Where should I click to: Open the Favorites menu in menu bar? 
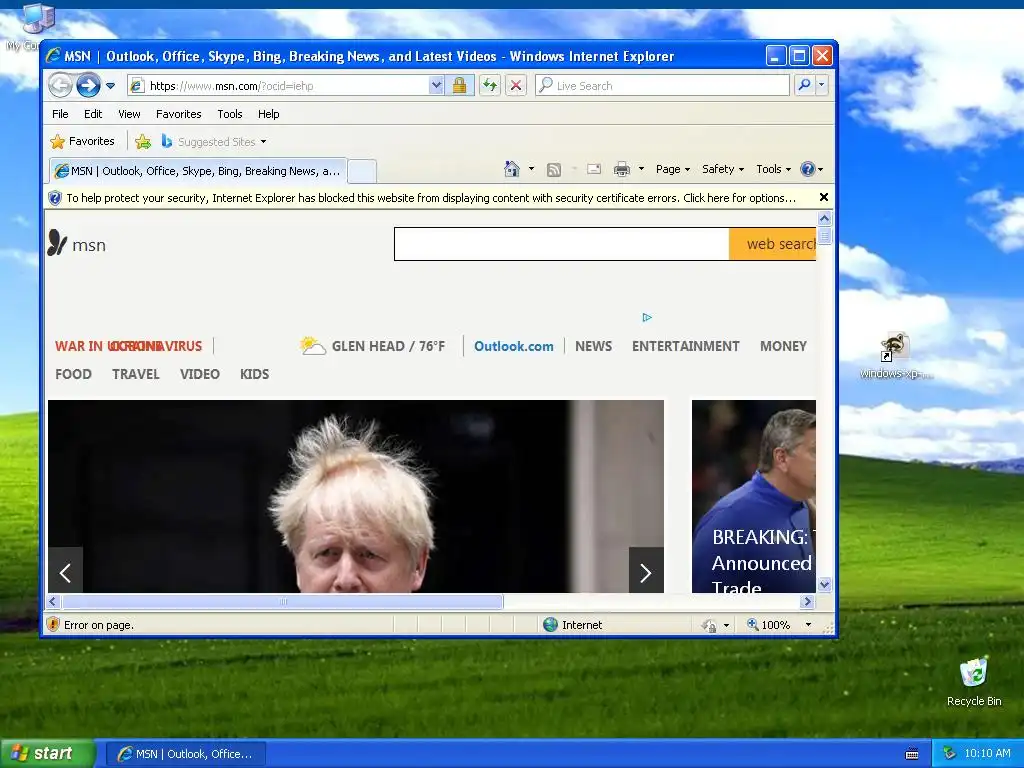[178, 114]
